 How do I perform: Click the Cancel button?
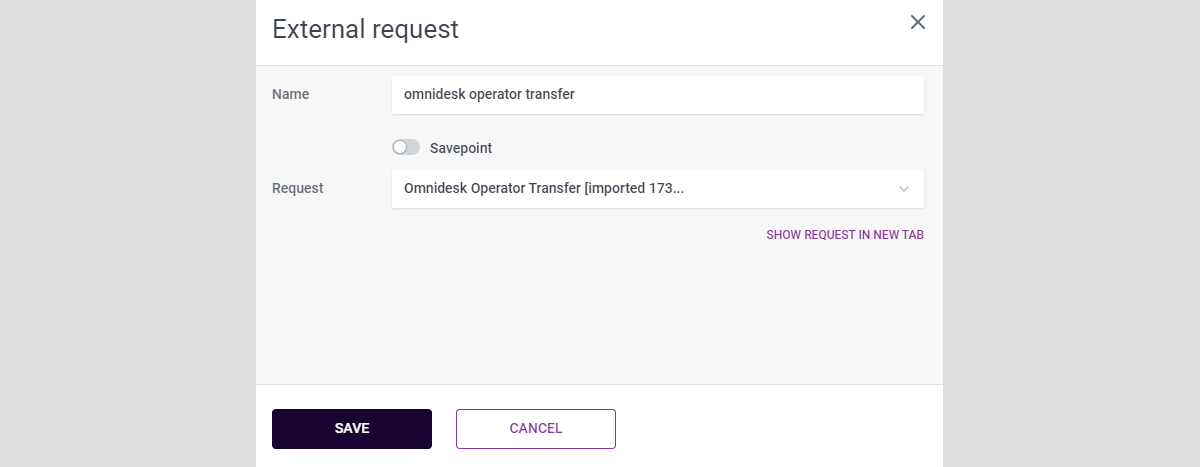coord(536,429)
